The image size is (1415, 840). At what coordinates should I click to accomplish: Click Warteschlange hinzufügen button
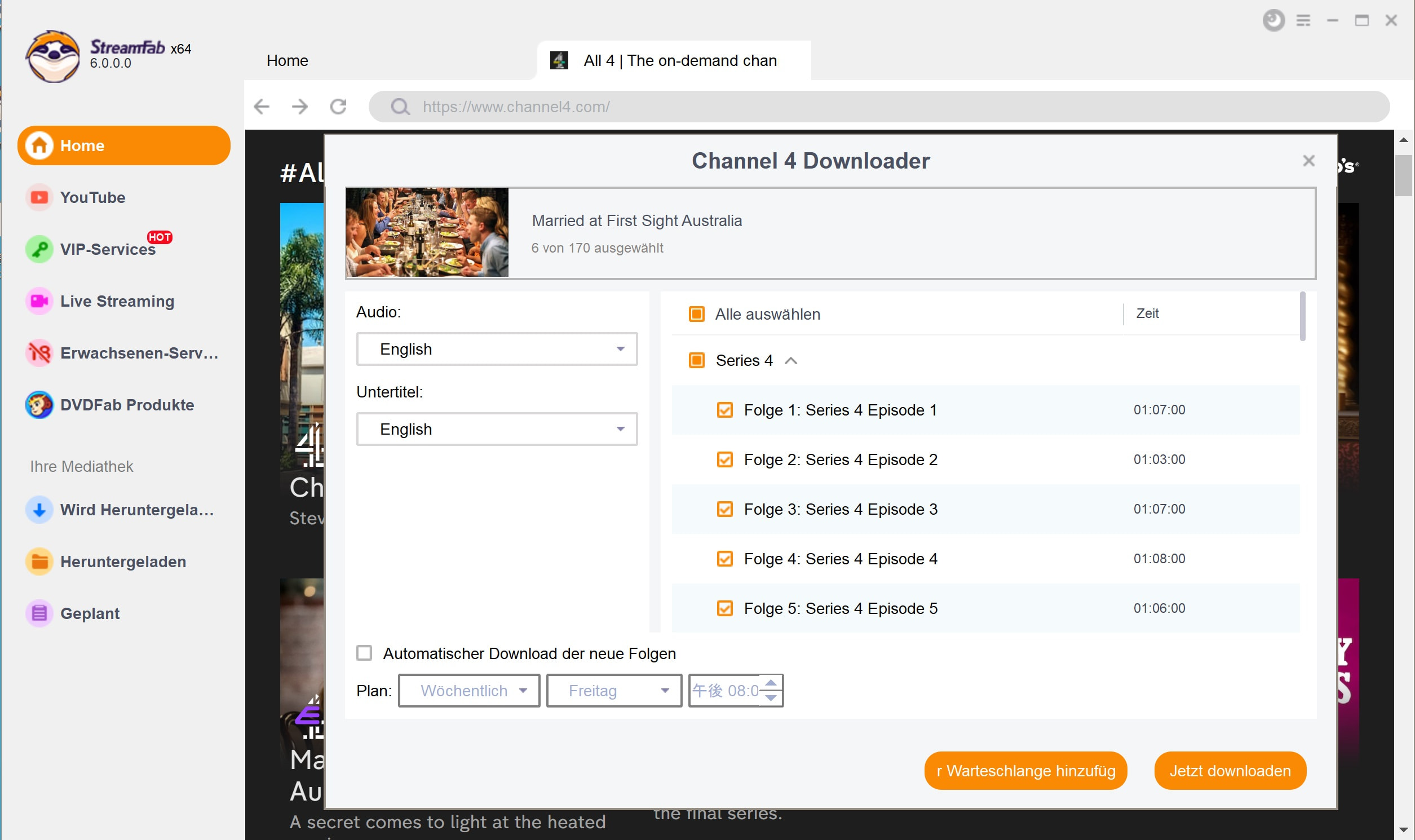[1025, 771]
